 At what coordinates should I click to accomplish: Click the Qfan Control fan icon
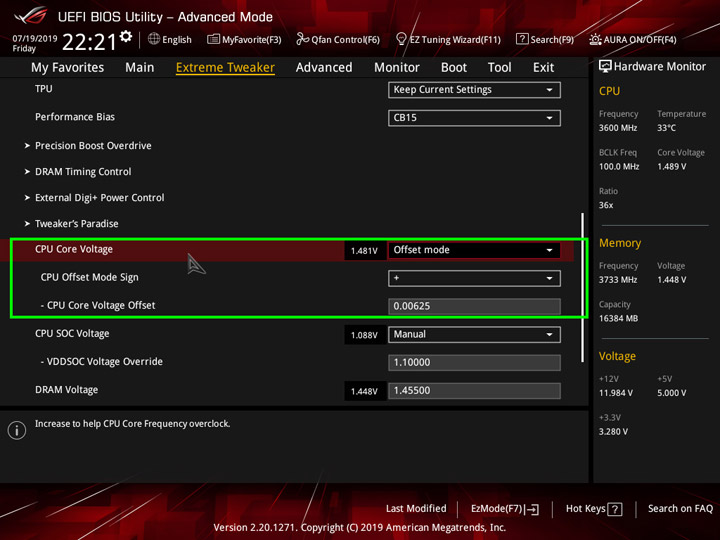point(302,39)
